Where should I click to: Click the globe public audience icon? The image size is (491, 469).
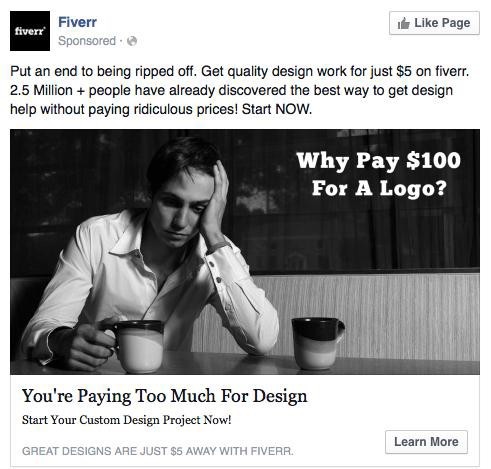(132, 41)
